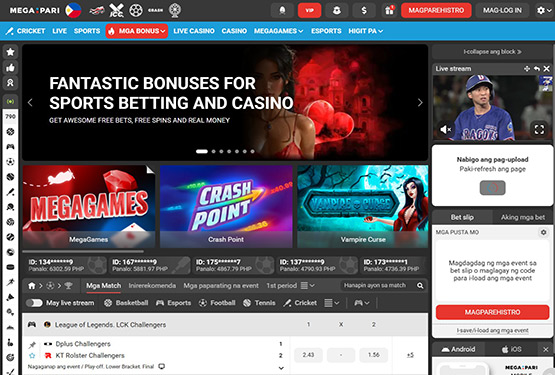
Task: Click the games carousel horizontal scrollbar
Action: coord(83,251)
